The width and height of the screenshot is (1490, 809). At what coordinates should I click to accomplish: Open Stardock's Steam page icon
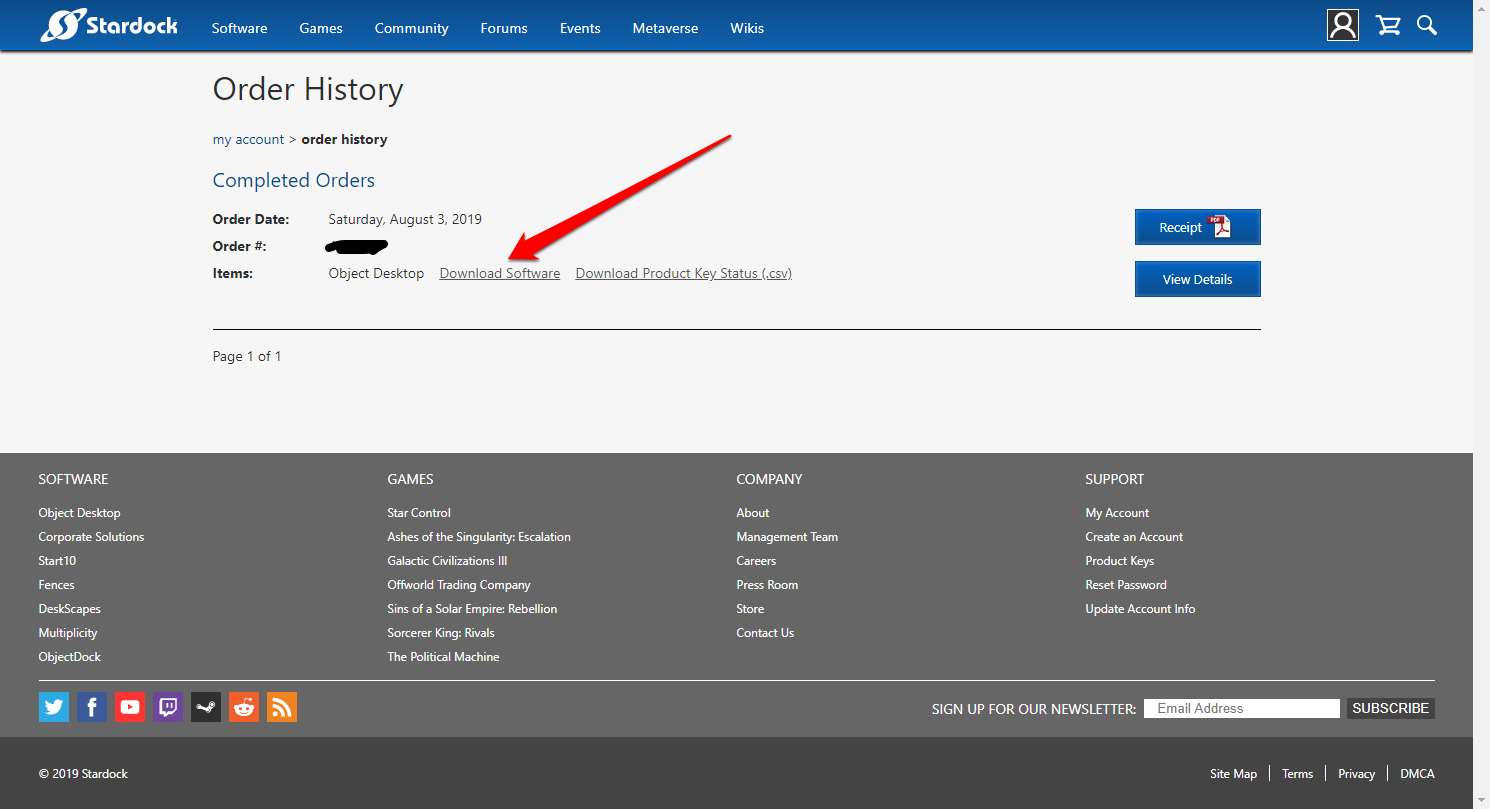coord(206,707)
